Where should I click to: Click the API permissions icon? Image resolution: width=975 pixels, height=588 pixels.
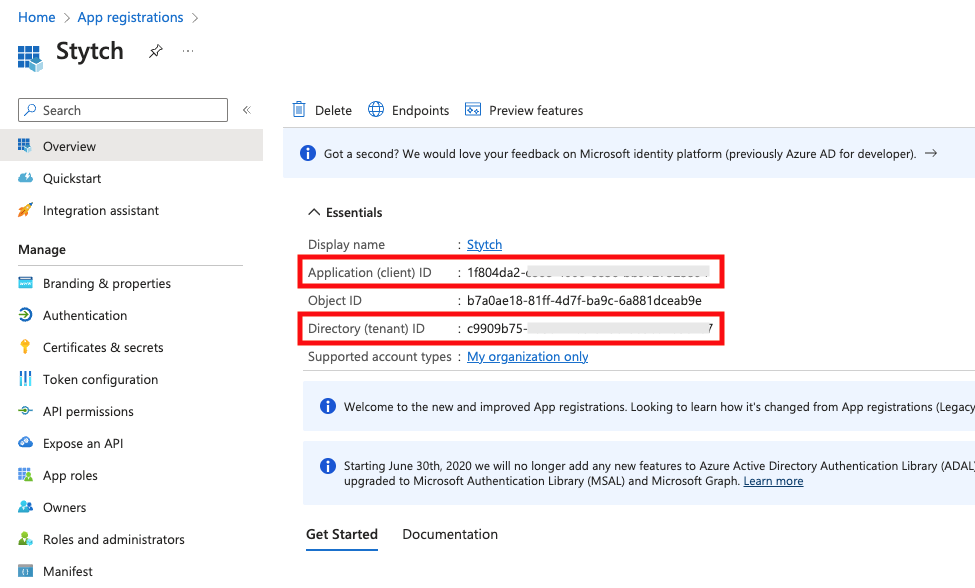[x=25, y=411]
